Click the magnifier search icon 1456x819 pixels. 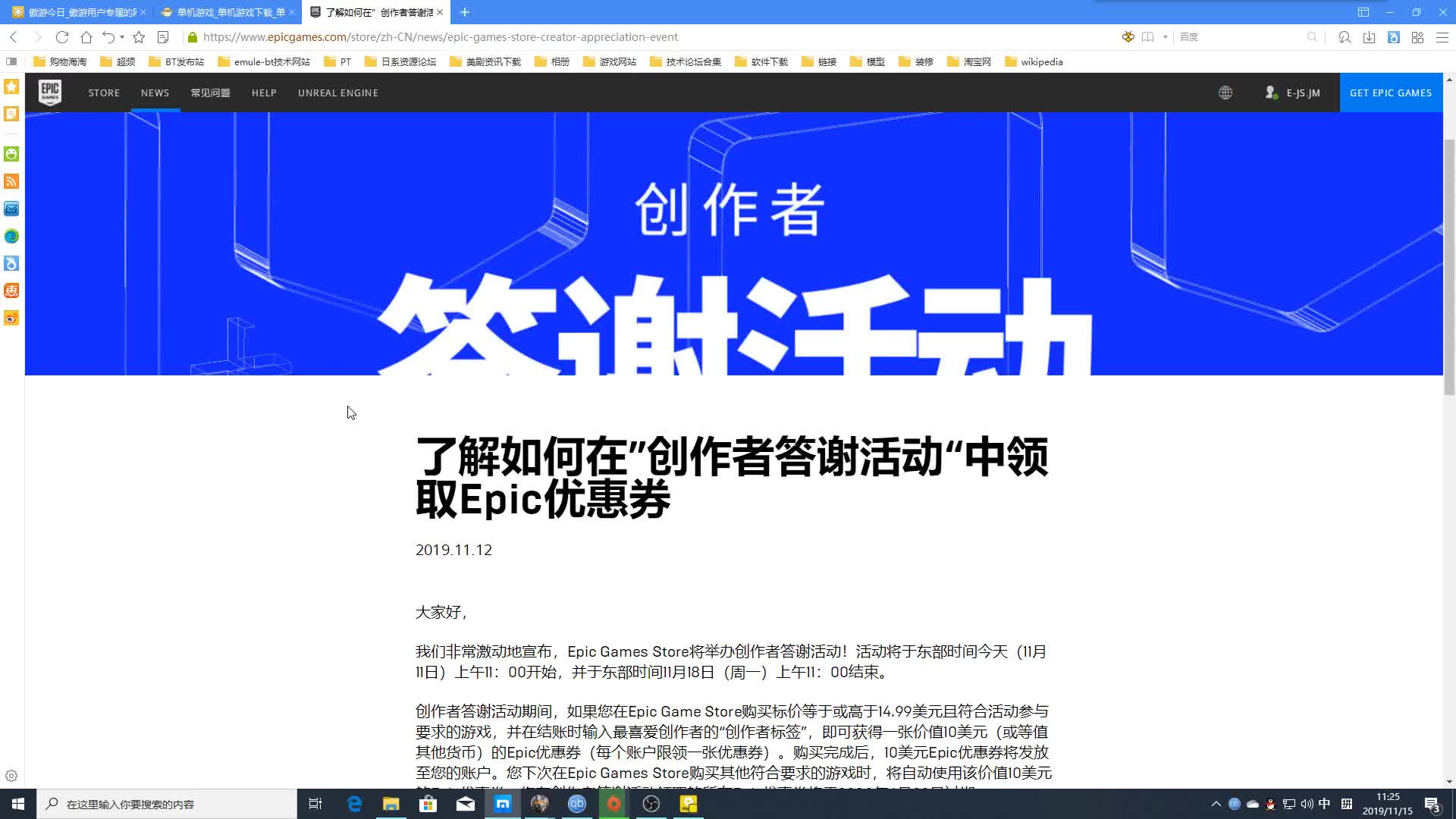pos(1313,36)
